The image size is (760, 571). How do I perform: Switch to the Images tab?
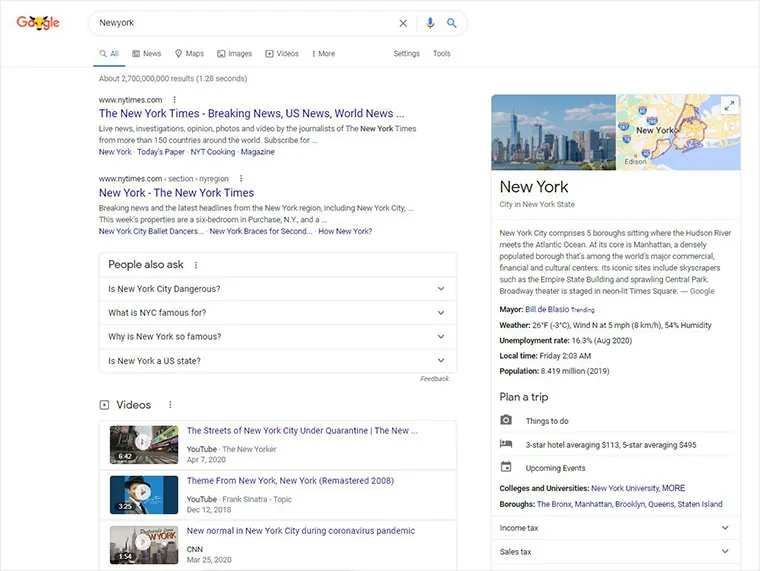coord(235,54)
